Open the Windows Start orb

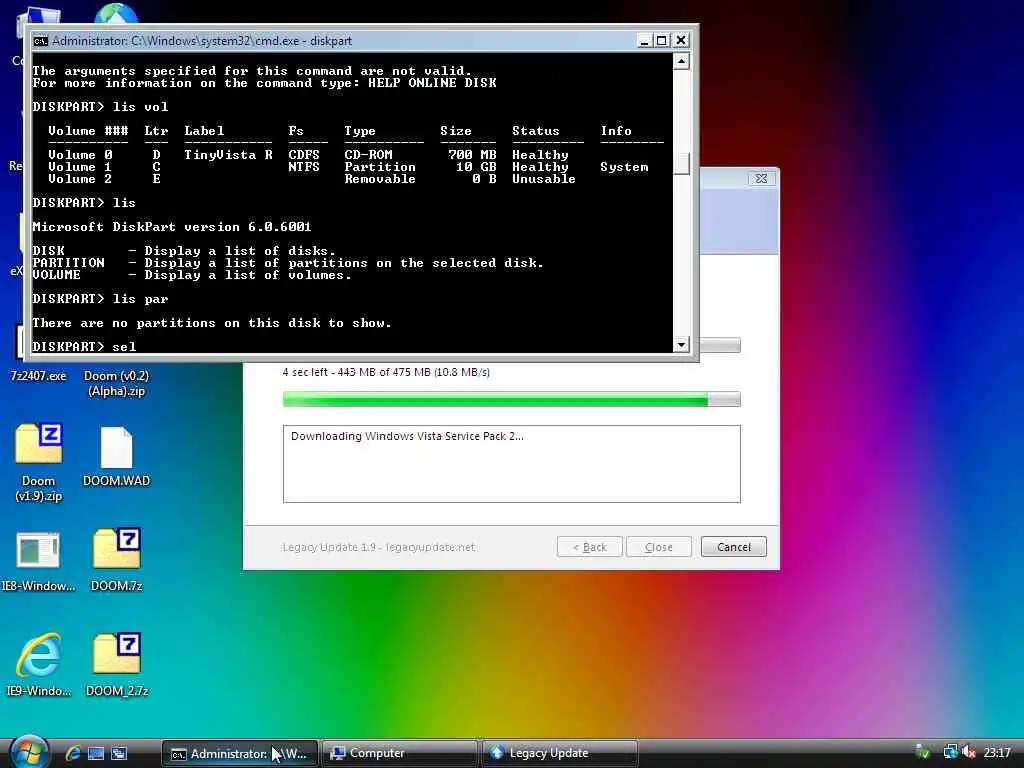pyautogui.click(x=29, y=752)
